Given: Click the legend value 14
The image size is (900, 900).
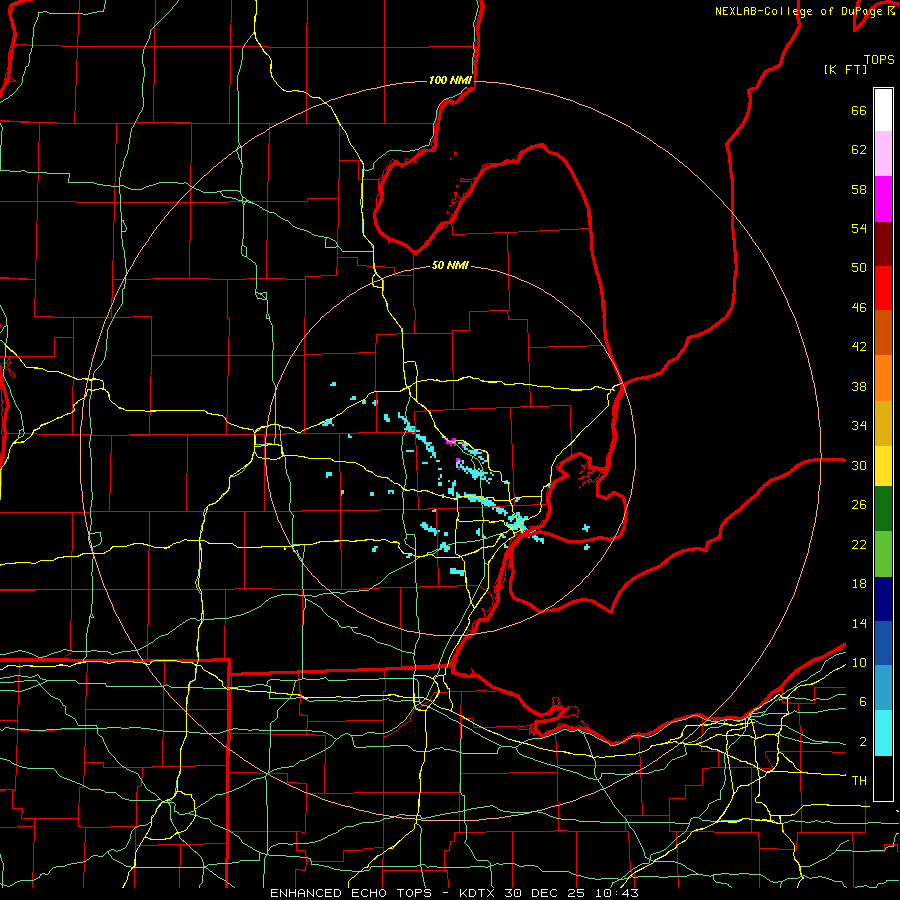Looking at the screenshot, I should click(859, 623).
